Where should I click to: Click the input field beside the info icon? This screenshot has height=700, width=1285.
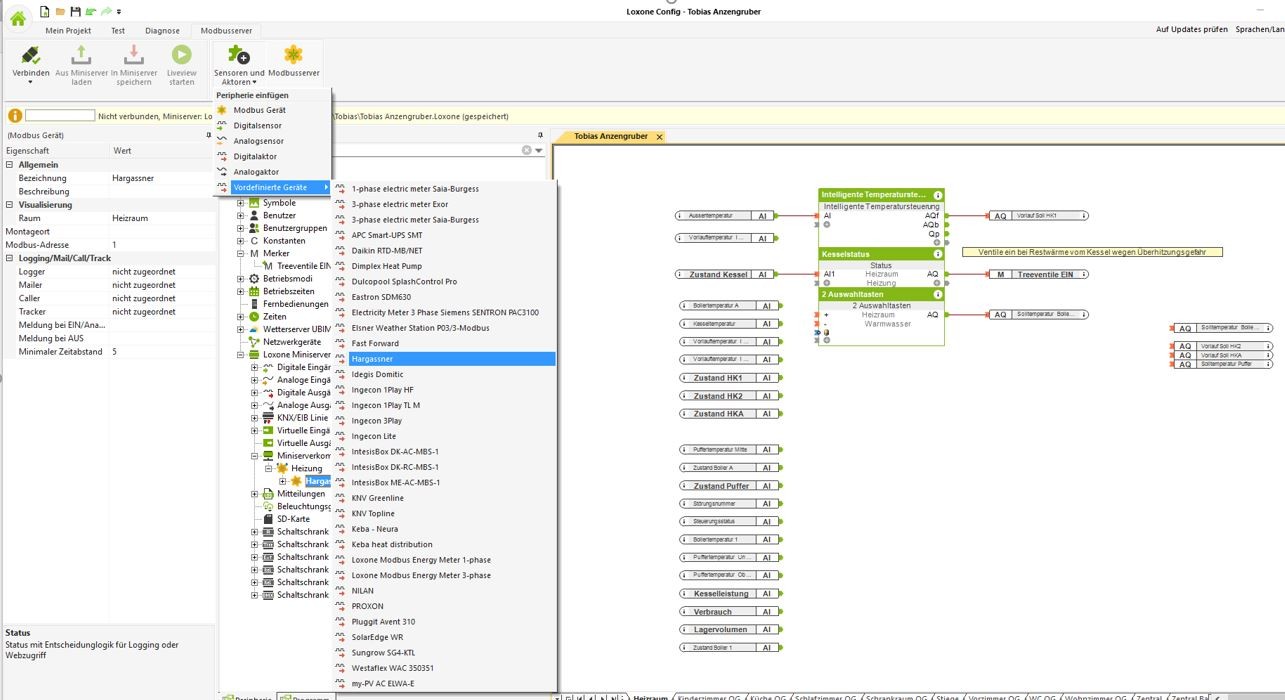tap(59, 117)
